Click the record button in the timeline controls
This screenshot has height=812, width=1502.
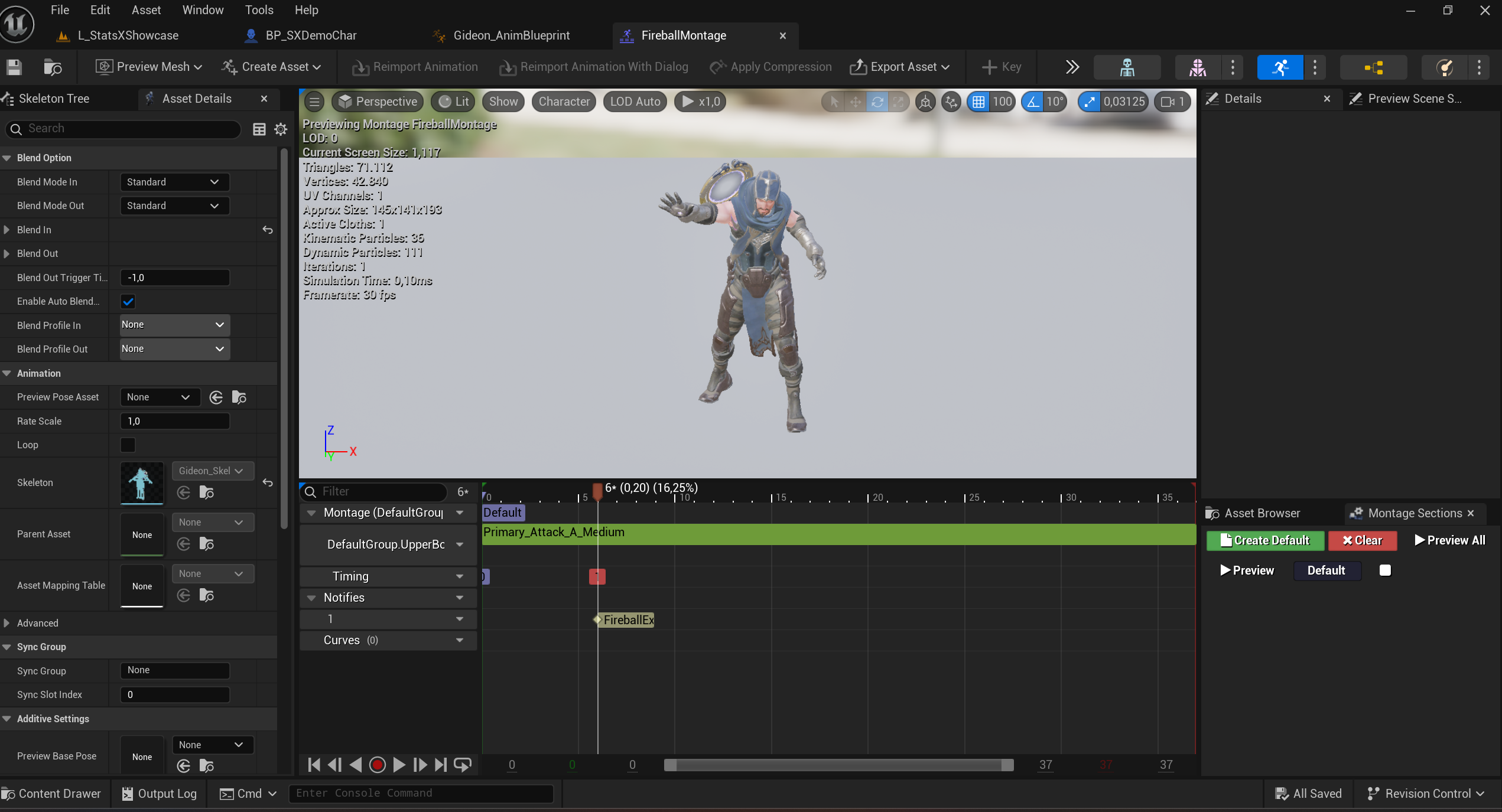click(377, 765)
